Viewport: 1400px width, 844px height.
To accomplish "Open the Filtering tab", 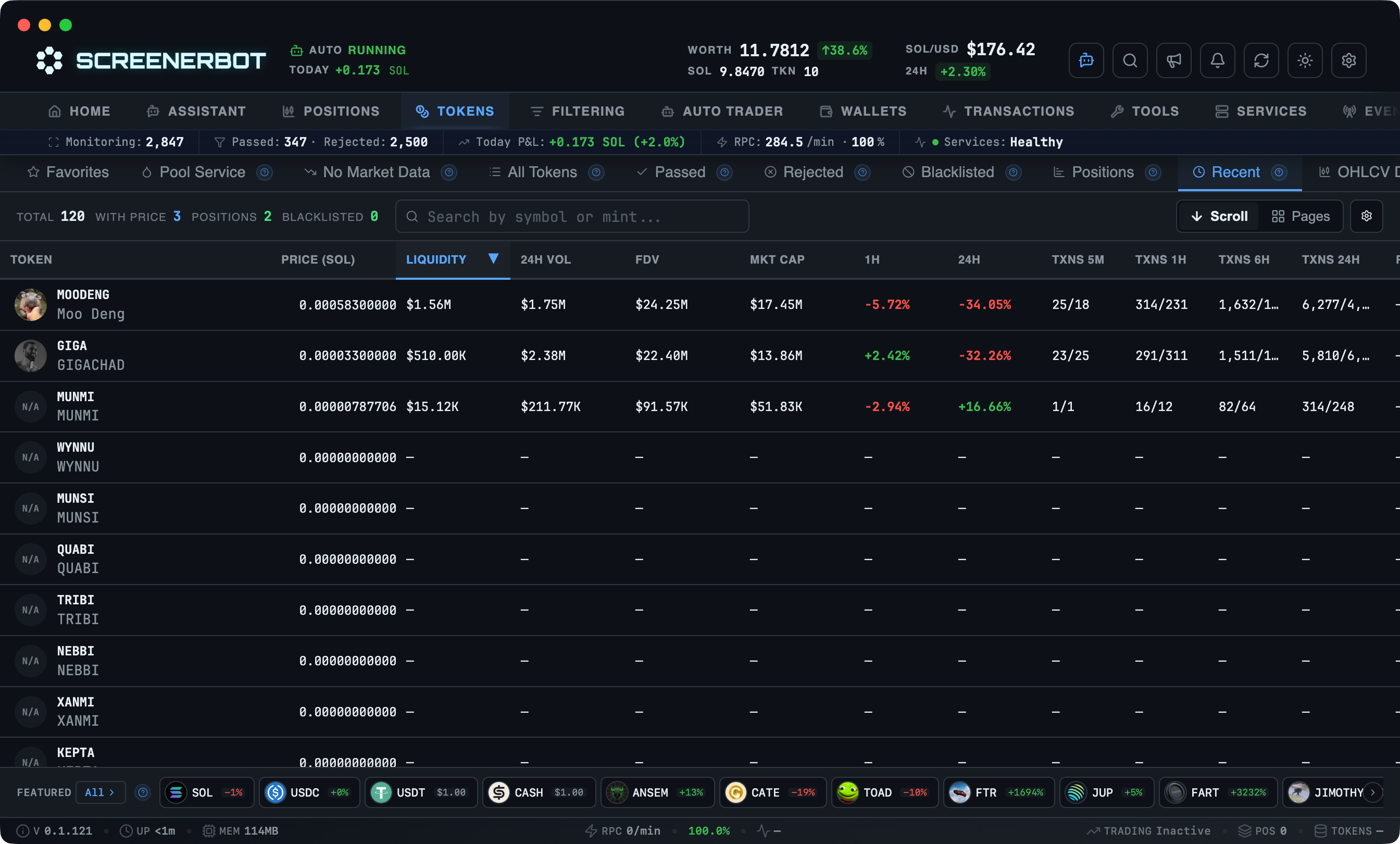I will coord(577,111).
